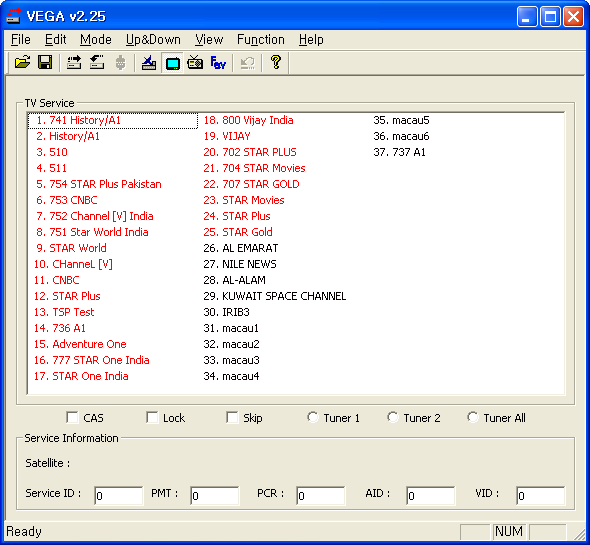Select channel 34. macau4

click(231, 376)
